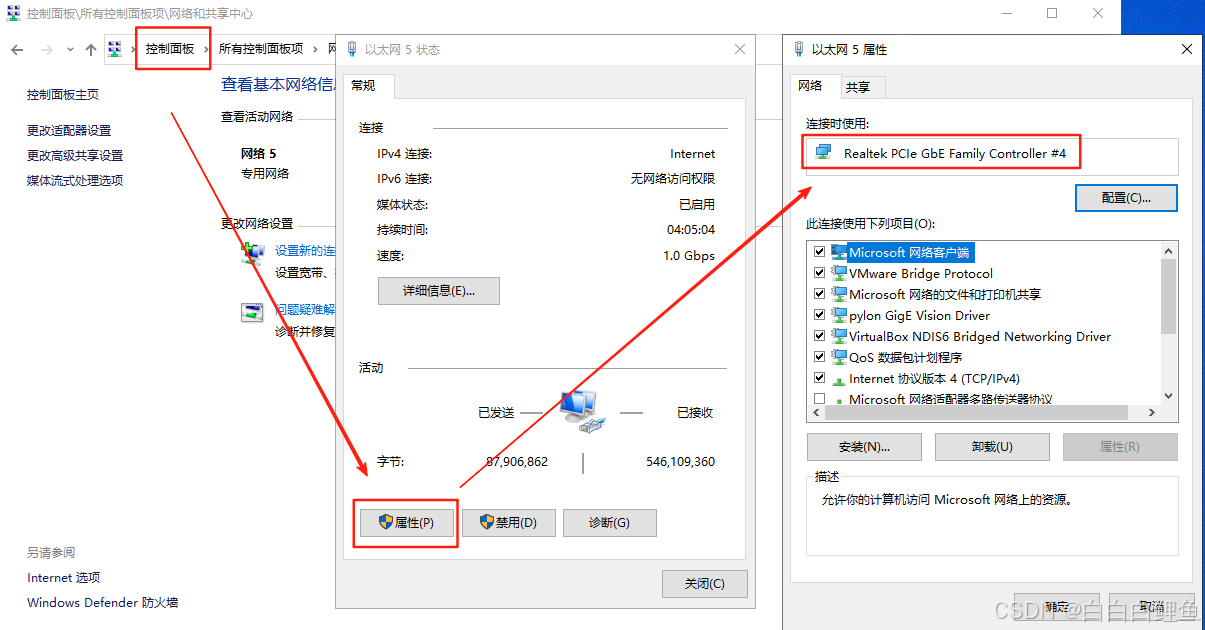Click the VirtualBox NDIS6 driver item icon
The image size is (1205, 630).
tap(839, 336)
